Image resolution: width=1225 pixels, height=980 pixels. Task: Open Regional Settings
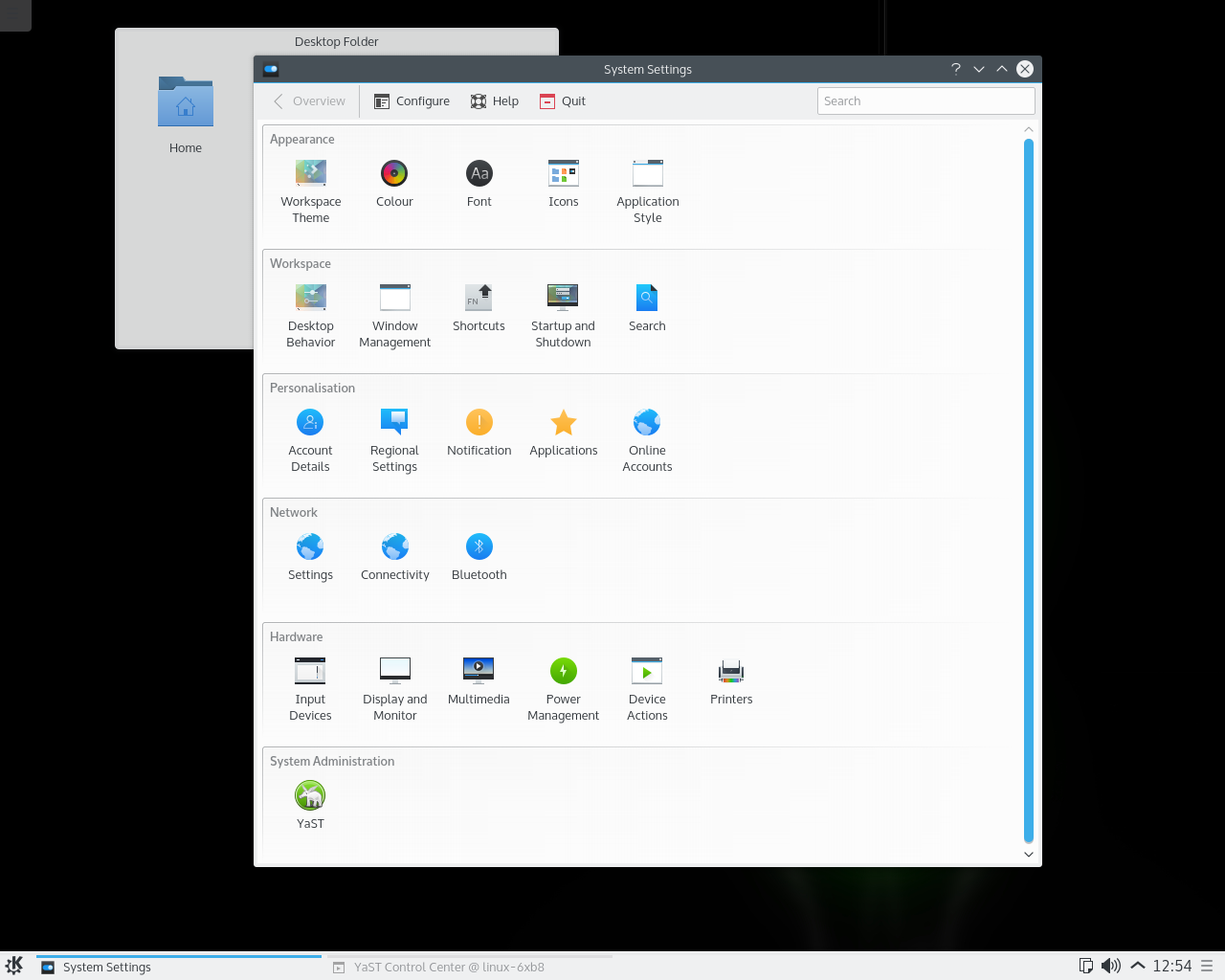point(395,440)
